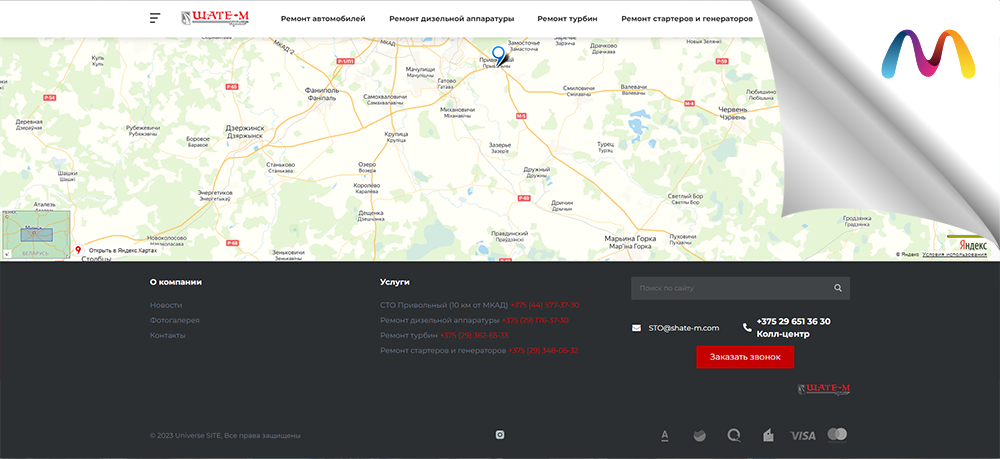The image size is (1000, 459).
Task: Click the Ремонт турбин footer service text
Action: 409,335
